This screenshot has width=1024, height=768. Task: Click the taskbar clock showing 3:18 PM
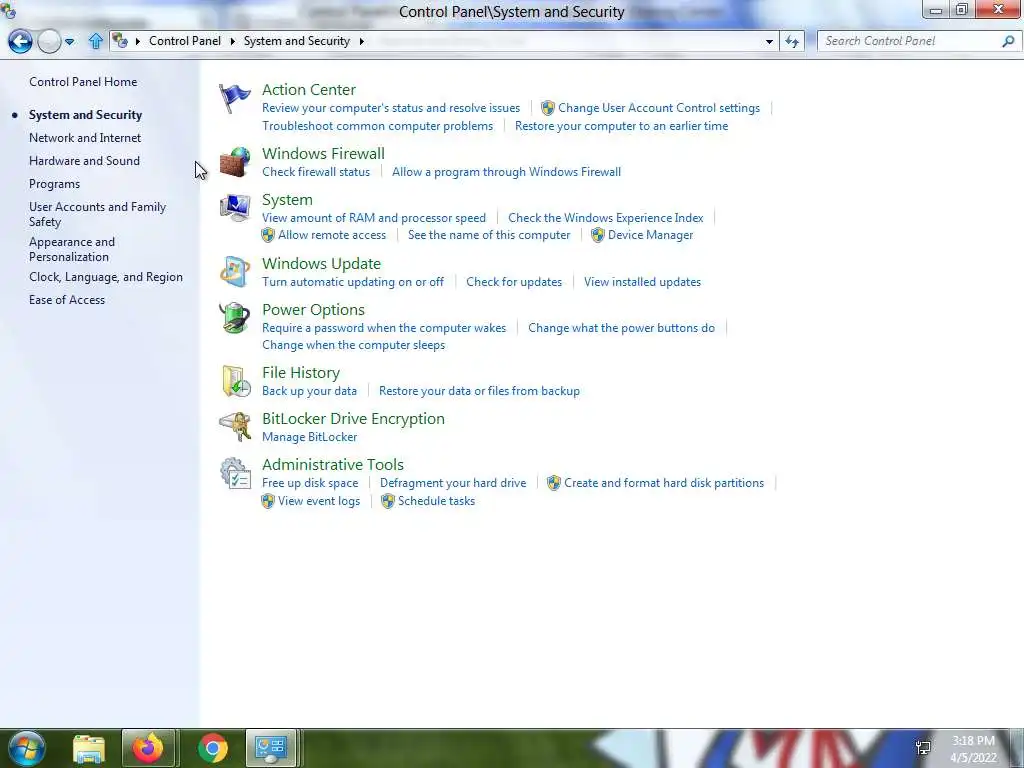[x=973, y=741]
